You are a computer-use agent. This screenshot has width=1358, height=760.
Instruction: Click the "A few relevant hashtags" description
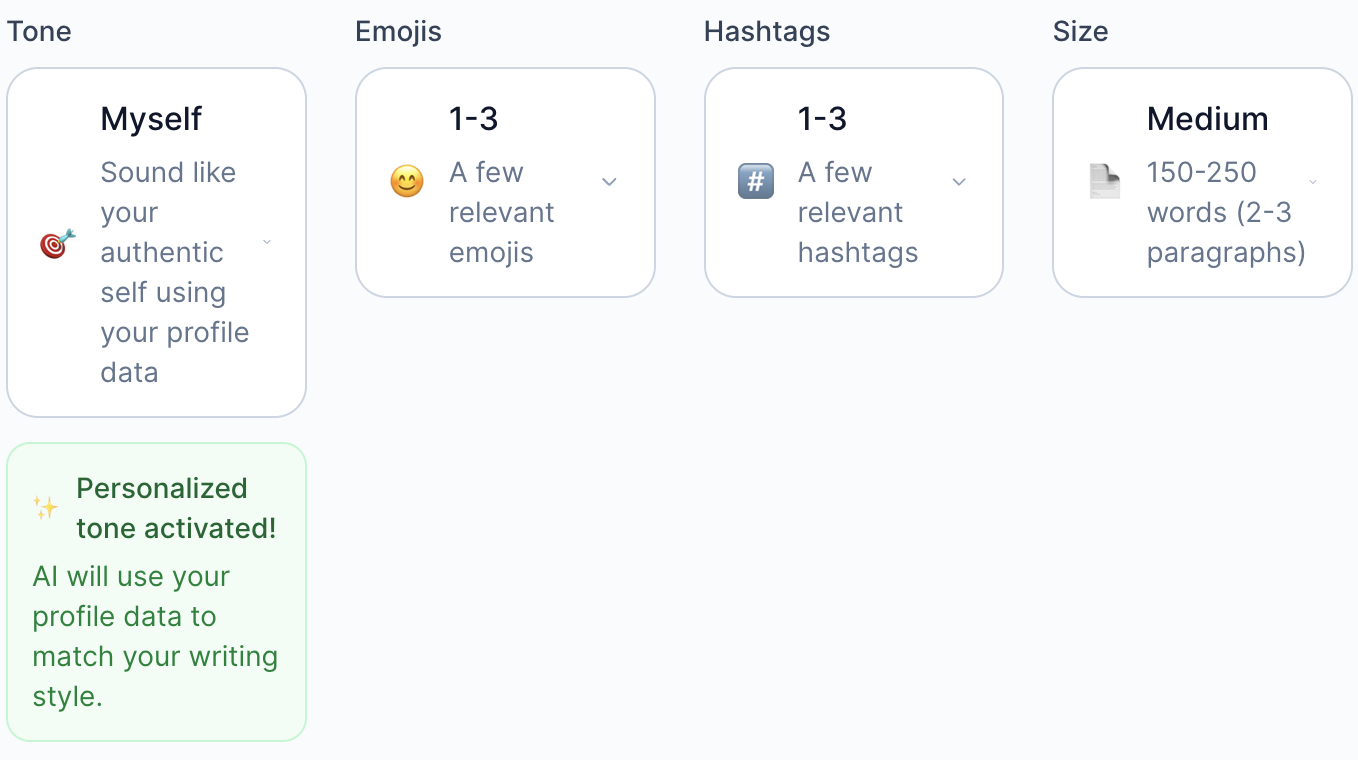coord(857,212)
